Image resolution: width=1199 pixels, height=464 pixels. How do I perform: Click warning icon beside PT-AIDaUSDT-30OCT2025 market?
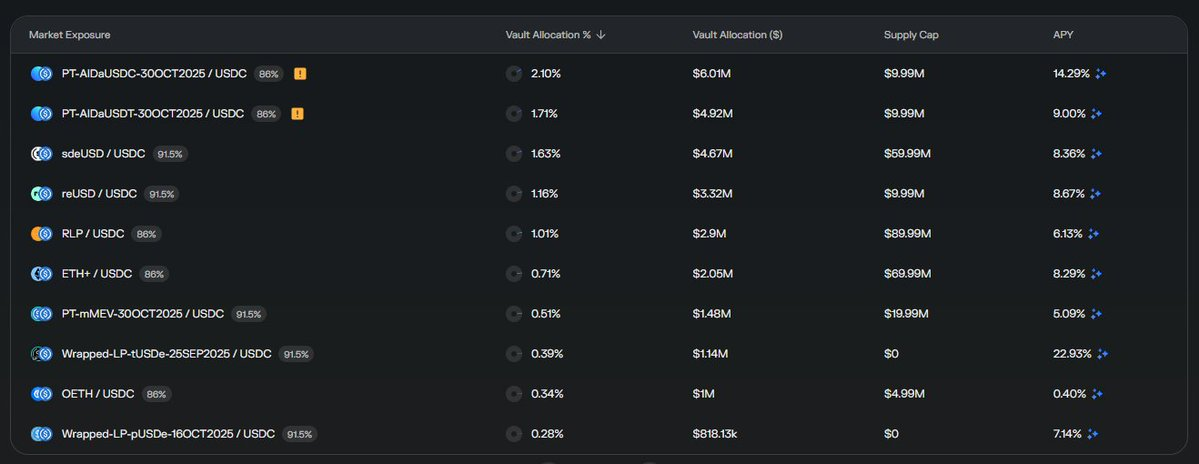point(297,113)
